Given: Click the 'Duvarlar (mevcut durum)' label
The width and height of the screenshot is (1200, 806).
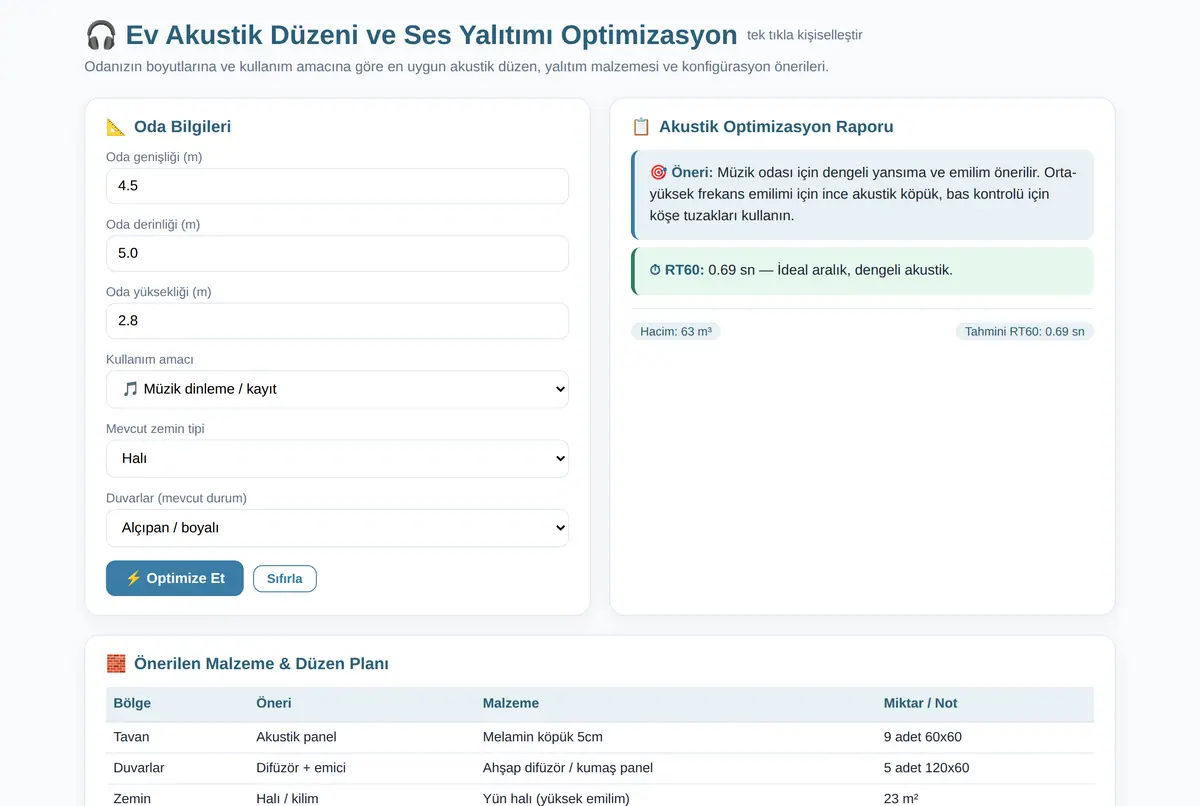Looking at the screenshot, I should (176, 498).
